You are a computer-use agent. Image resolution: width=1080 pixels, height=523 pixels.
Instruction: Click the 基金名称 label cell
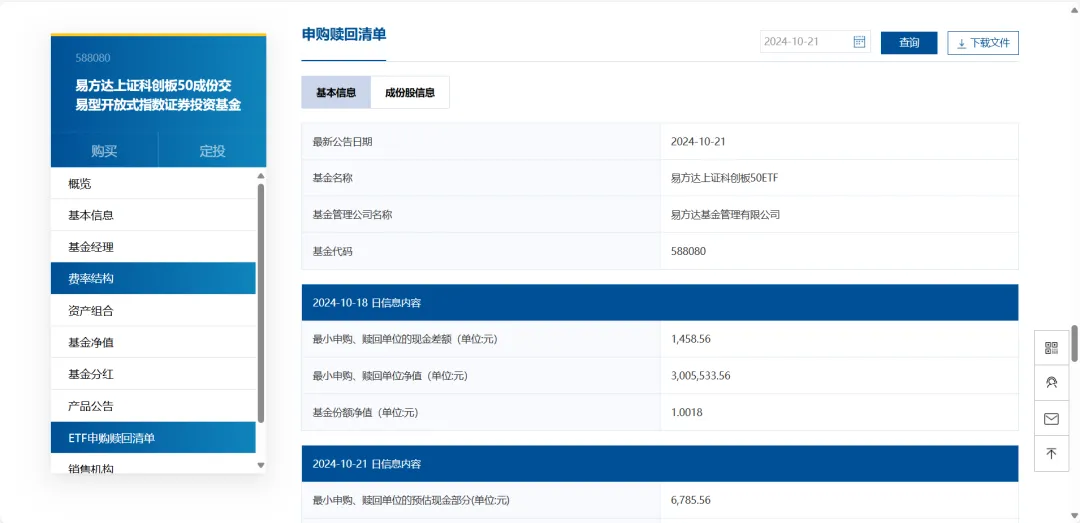click(x=481, y=178)
